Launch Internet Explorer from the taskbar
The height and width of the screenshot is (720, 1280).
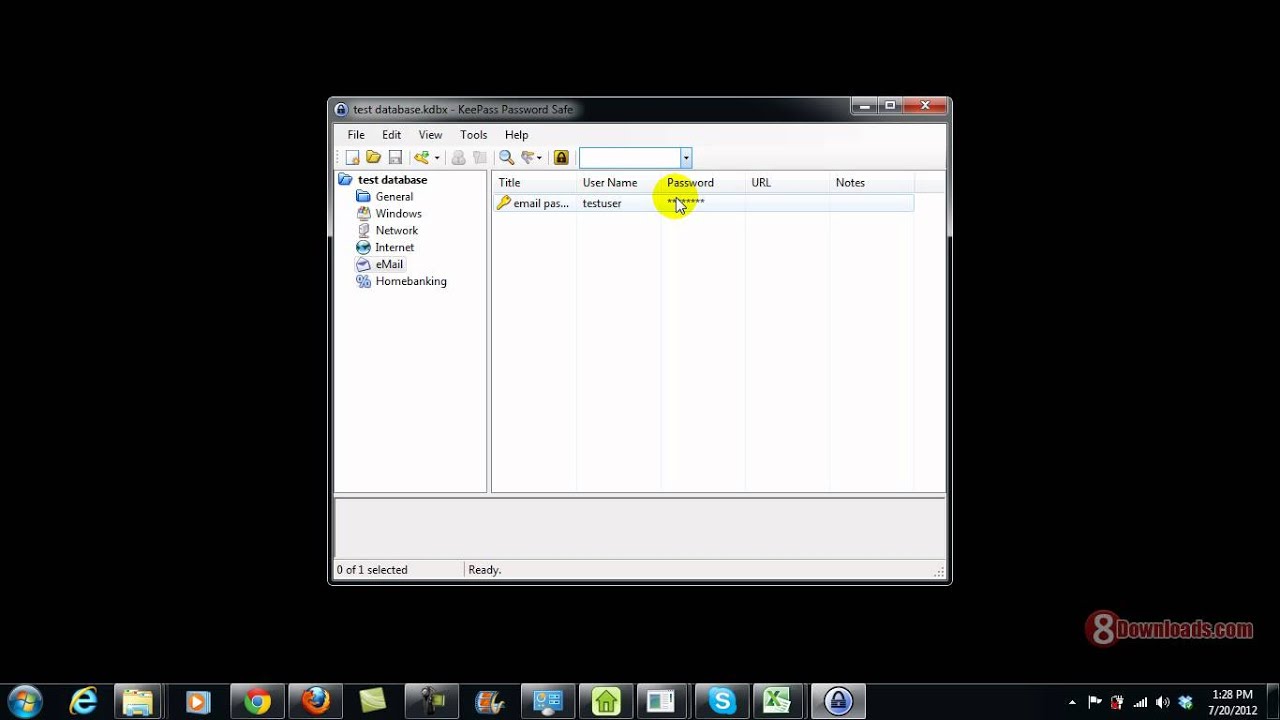point(82,701)
